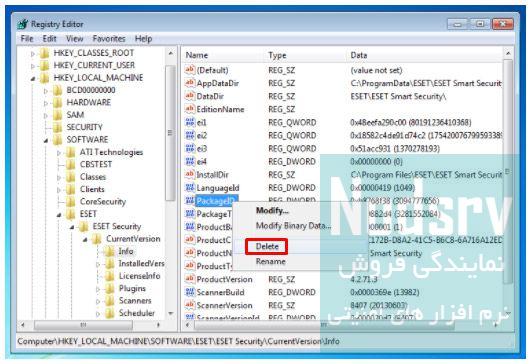Click the binary icon beside LanguageId
Image resolution: width=530 pixels, height=364 pixels.
tap(190, 188)
